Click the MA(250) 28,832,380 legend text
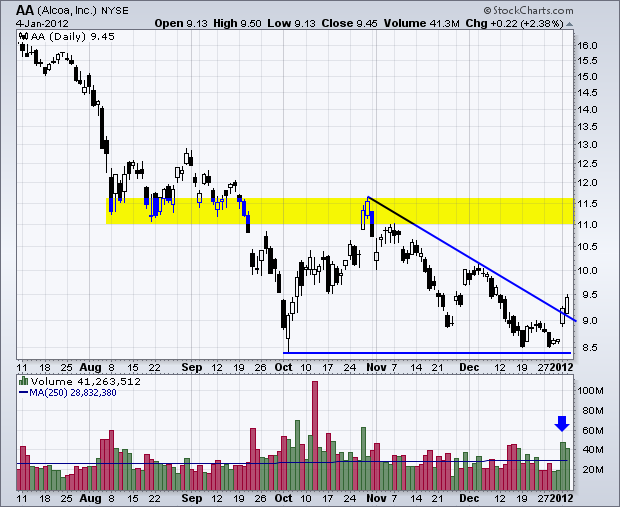 pos(73,393)
